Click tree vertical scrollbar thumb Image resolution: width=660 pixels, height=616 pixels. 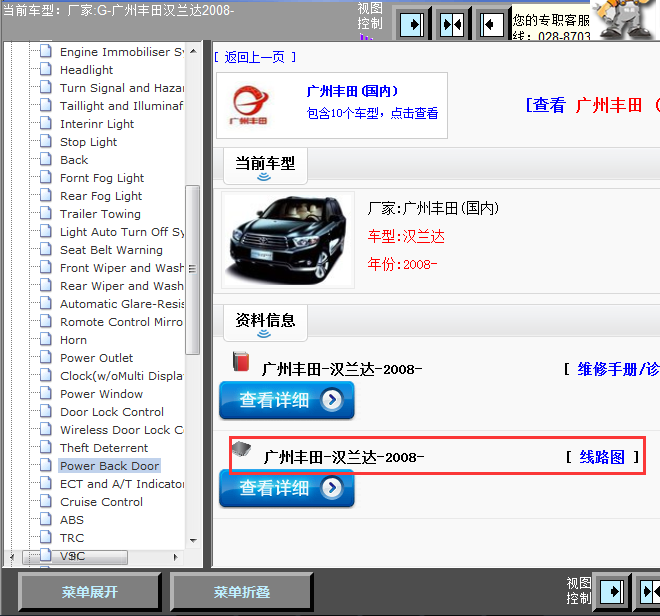pos(192,269)
